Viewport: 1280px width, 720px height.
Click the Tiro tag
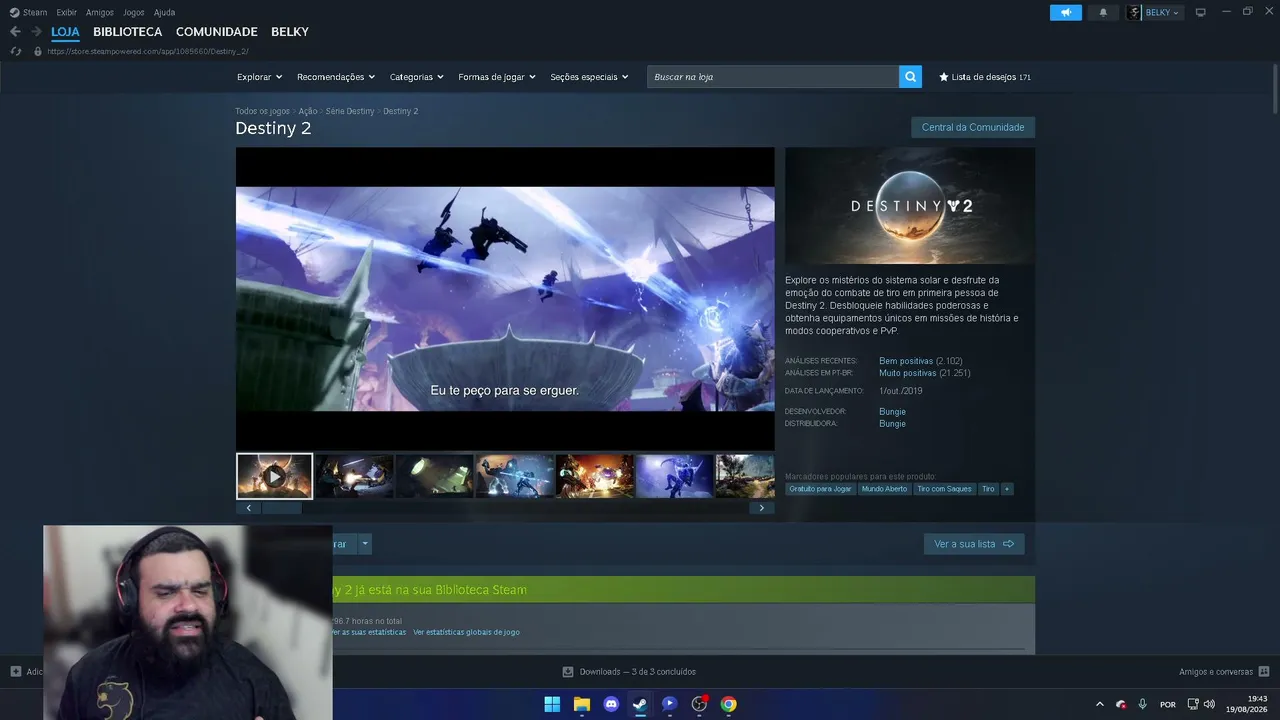988,489
